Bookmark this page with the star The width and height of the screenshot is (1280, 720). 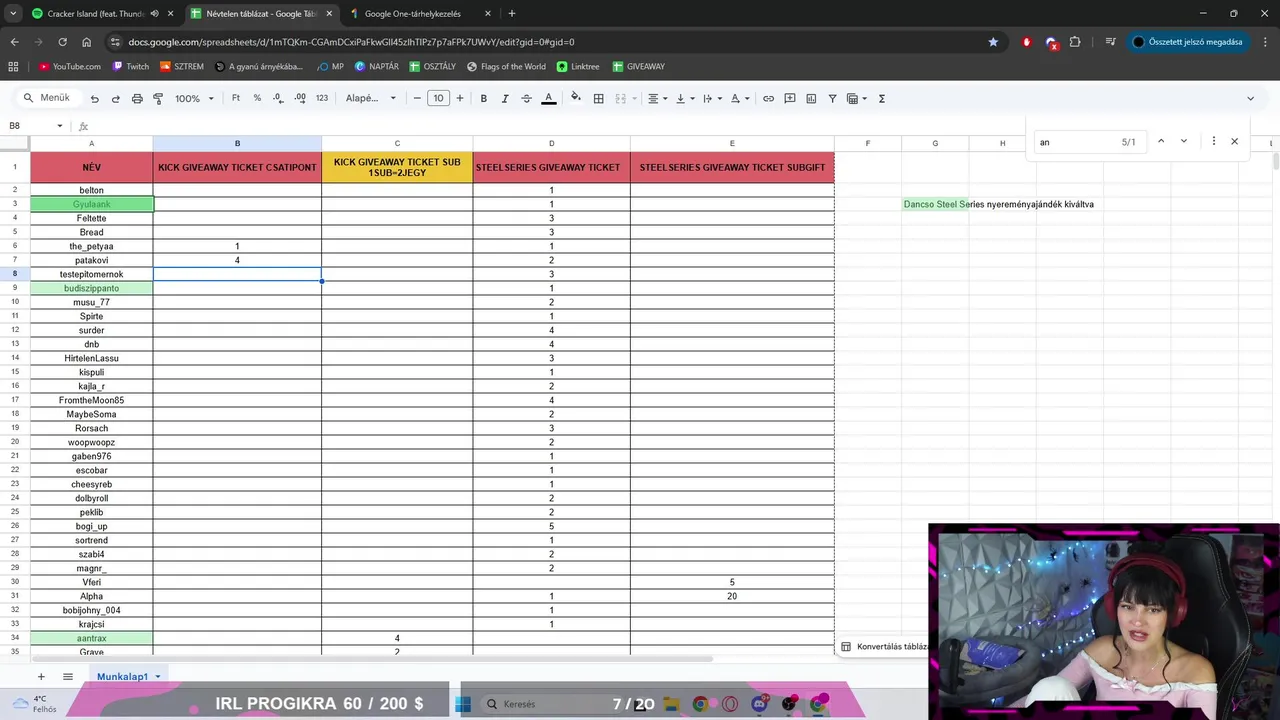click(x=993, y=42)
